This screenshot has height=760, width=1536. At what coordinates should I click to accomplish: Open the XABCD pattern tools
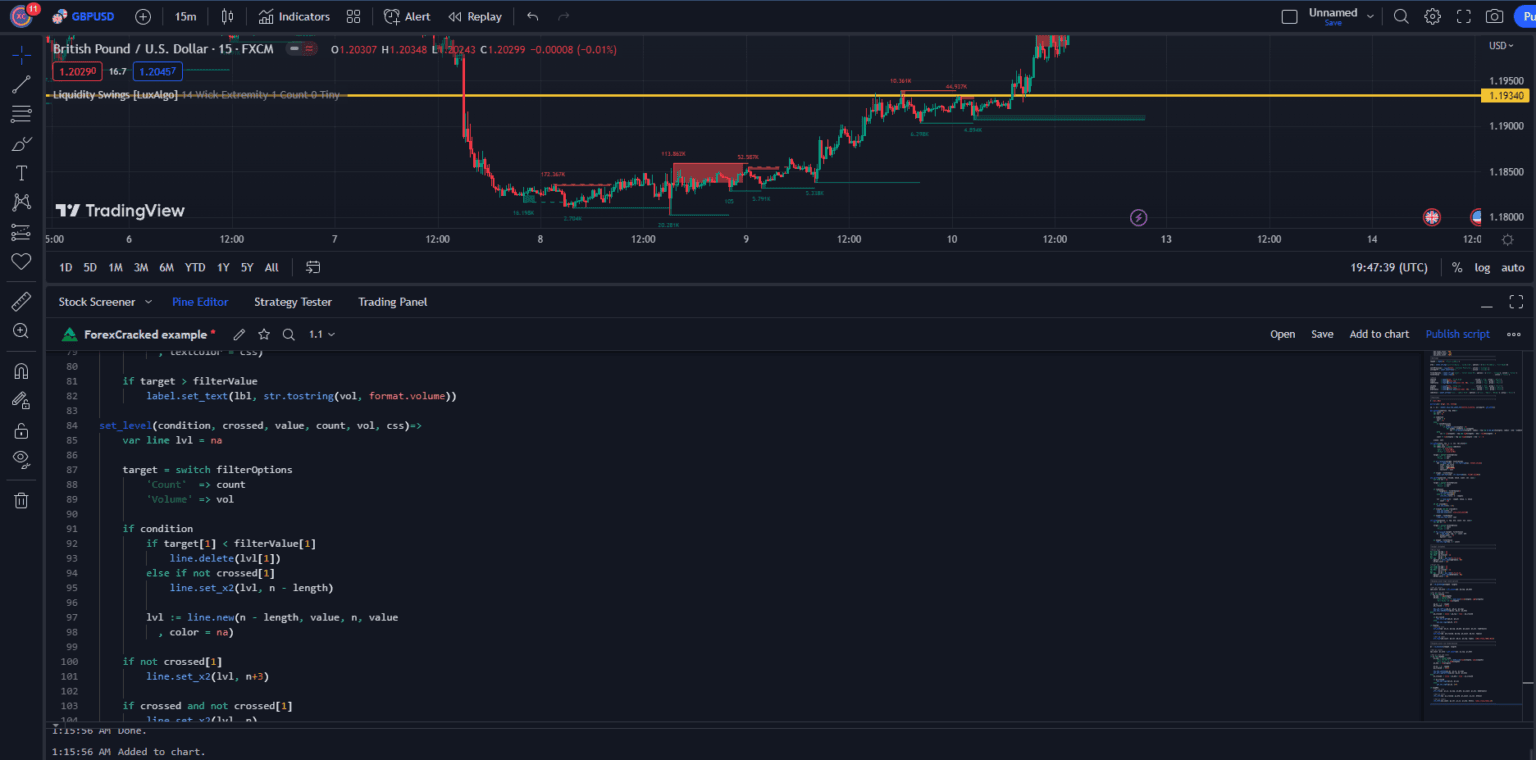20,202
